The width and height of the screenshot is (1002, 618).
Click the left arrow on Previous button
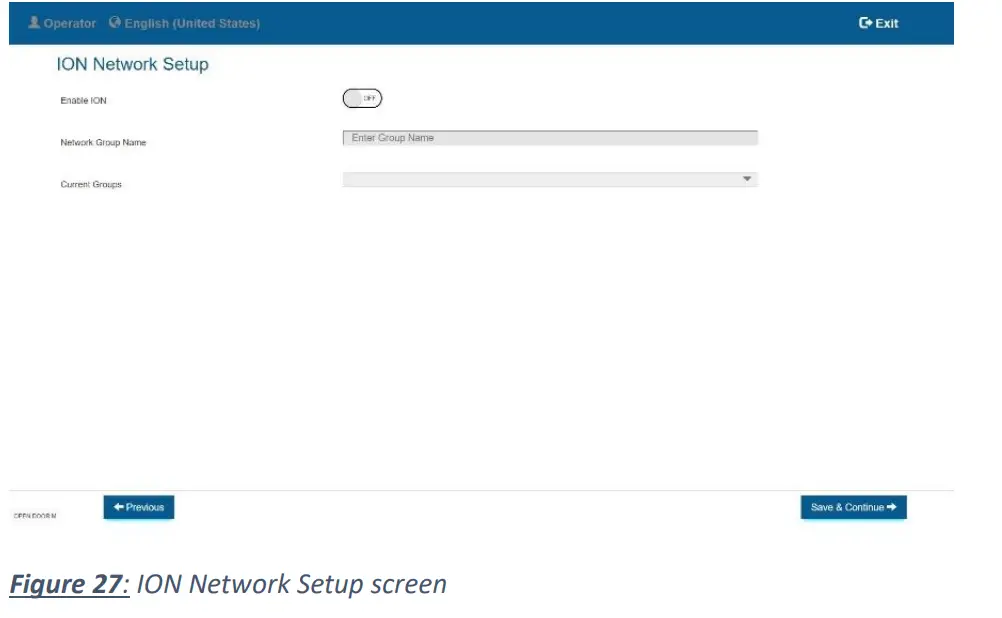coord(118,508)
